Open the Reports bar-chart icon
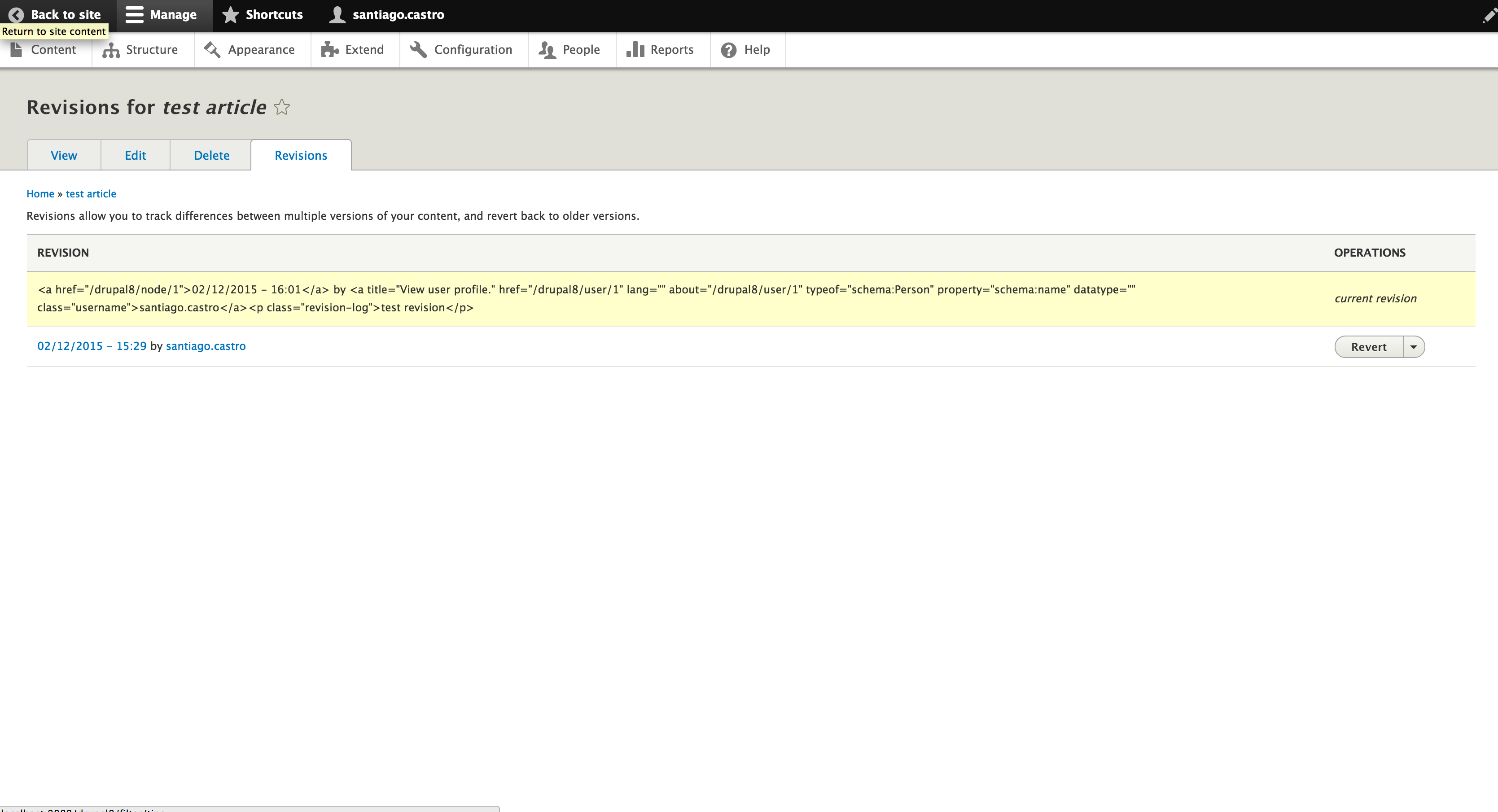 click(635, 49)
